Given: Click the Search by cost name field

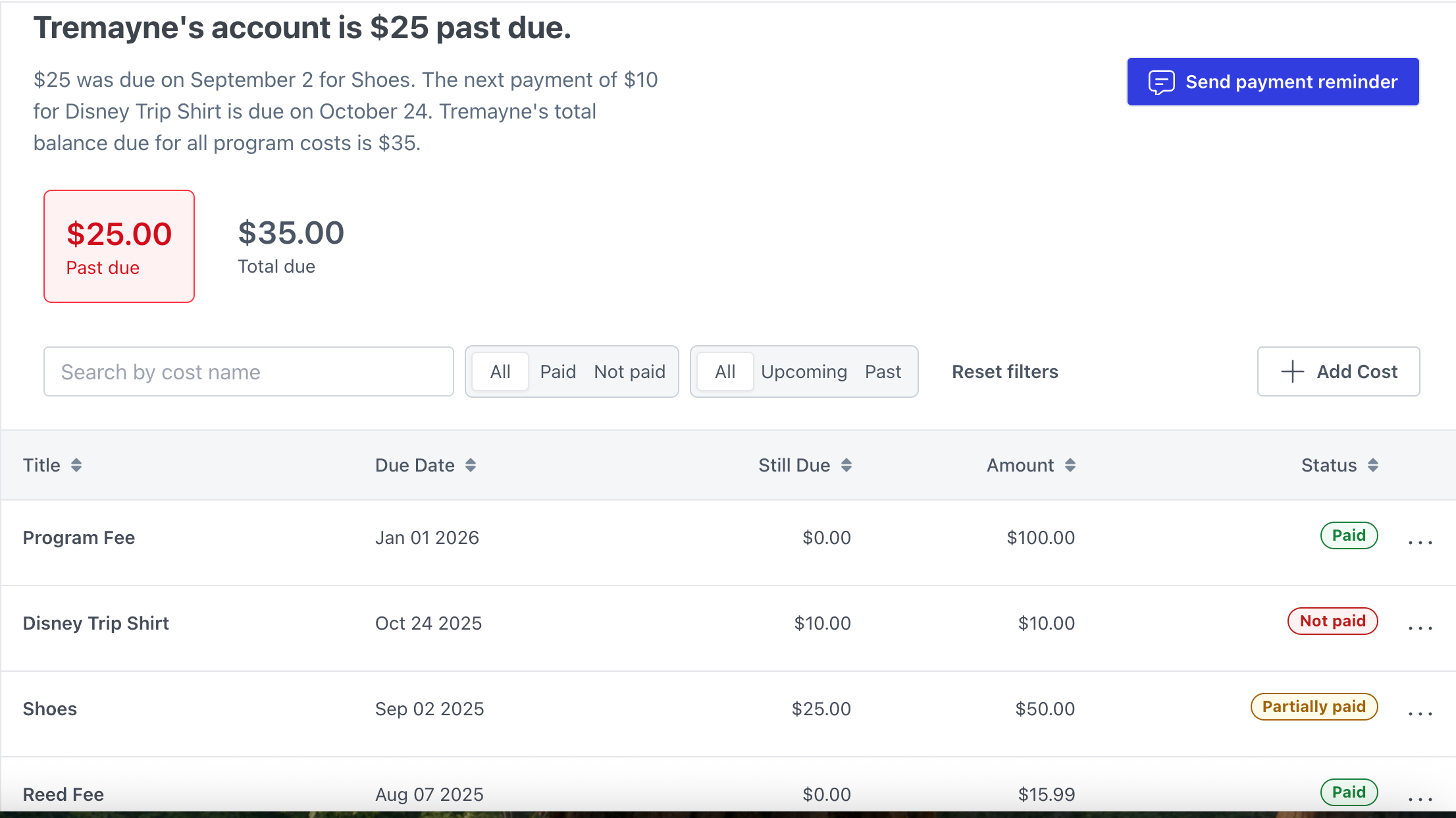Looking at the screenshot, I should pos(249,372).
